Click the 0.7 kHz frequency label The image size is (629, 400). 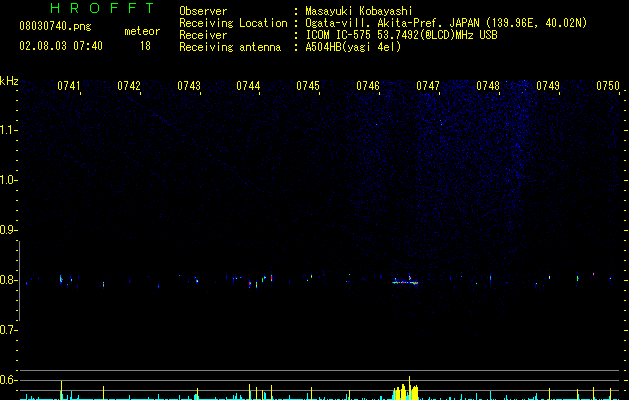[8, 330]
